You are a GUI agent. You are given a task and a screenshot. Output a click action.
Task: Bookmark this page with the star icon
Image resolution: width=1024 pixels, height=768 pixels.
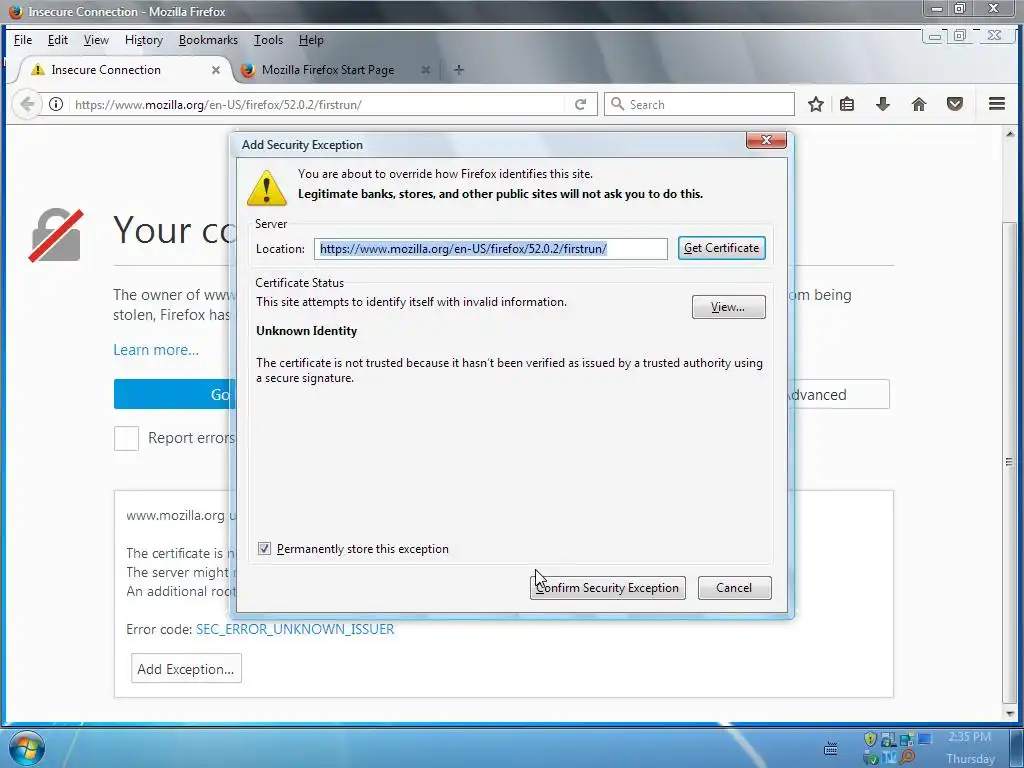click(816, 104)
